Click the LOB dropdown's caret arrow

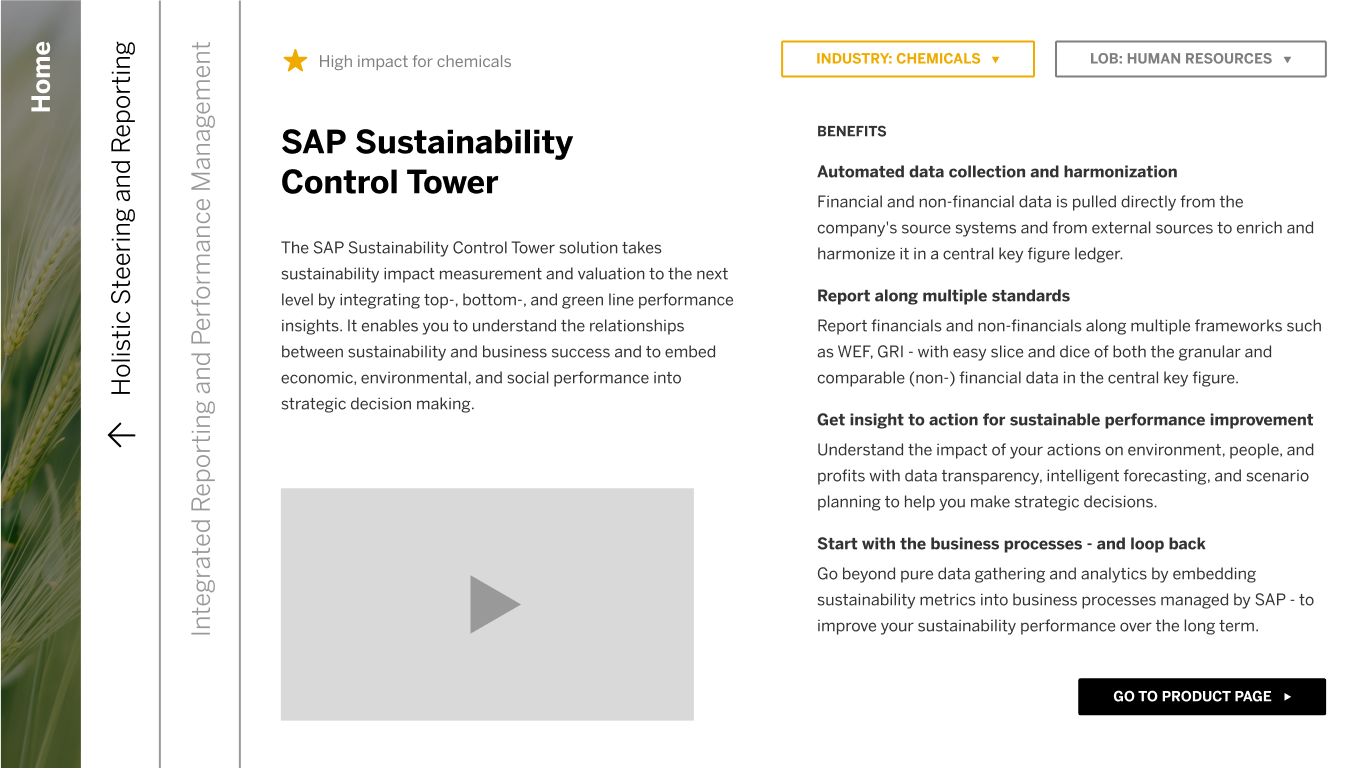1287,59
